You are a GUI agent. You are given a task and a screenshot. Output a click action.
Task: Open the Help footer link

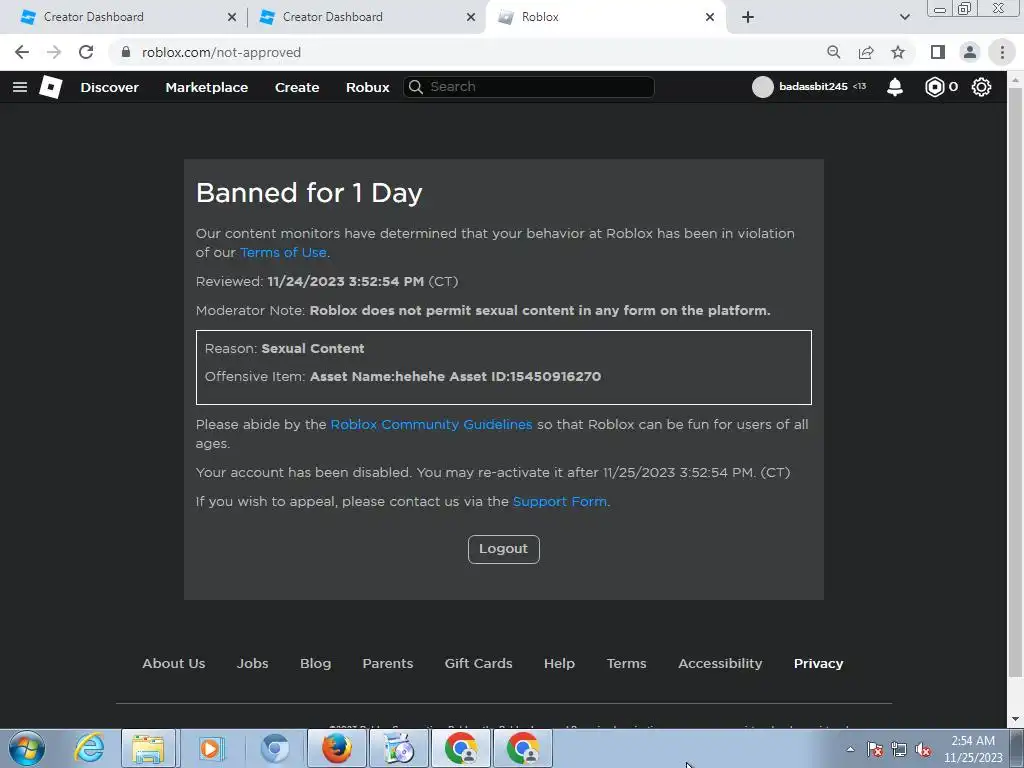(x=560, y=664)
